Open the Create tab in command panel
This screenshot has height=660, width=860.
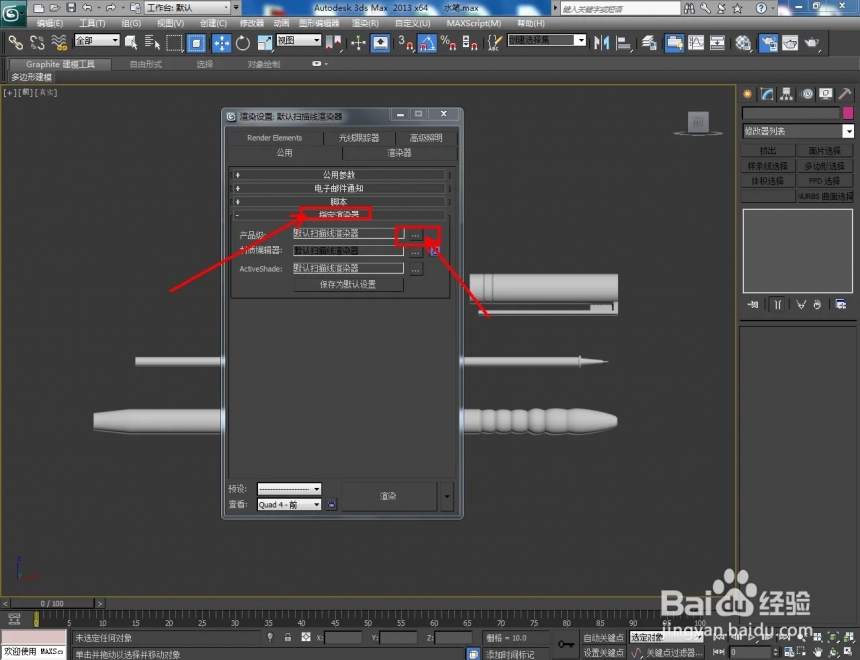[748, 94]
